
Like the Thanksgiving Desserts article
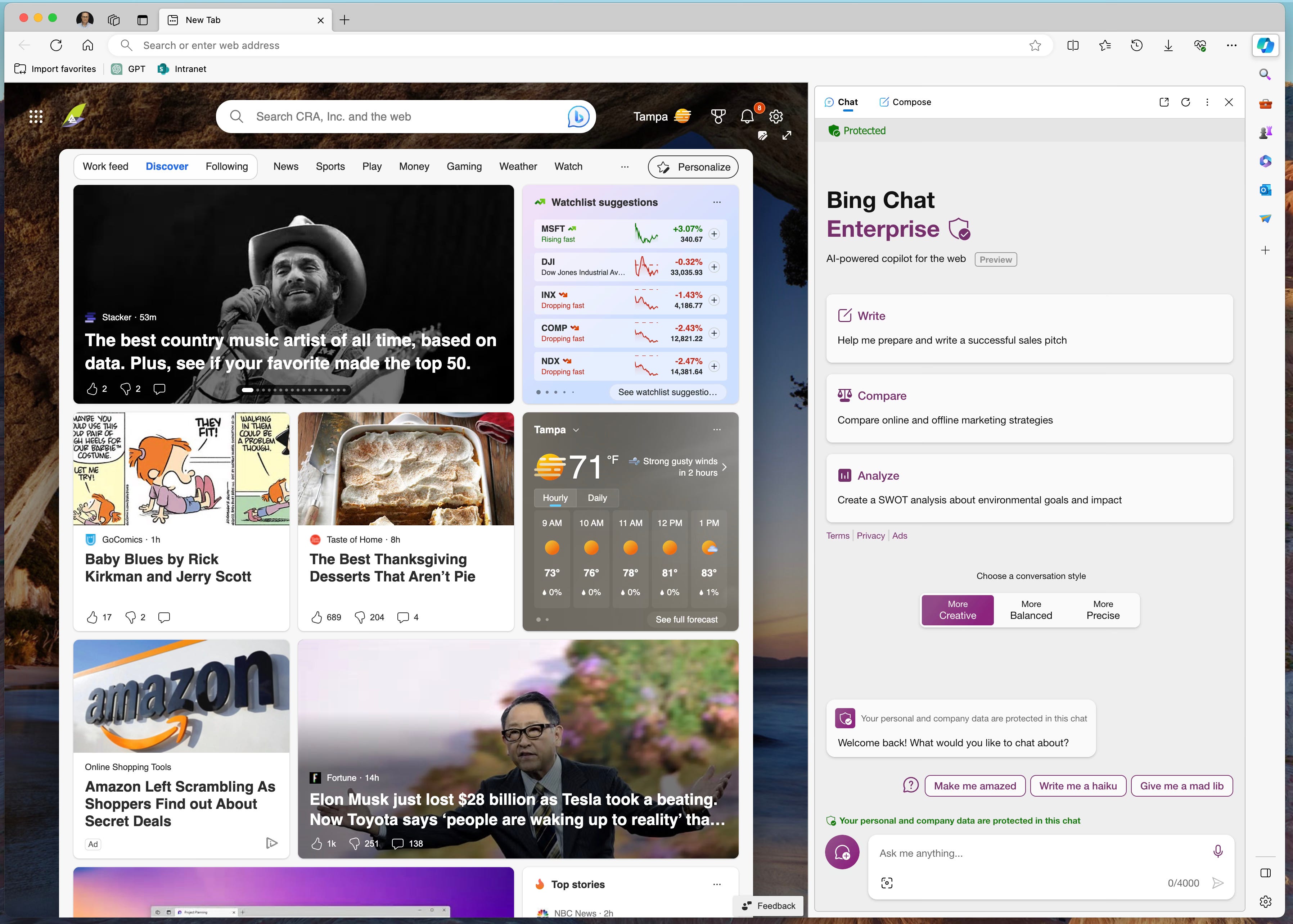click(317, 617)
